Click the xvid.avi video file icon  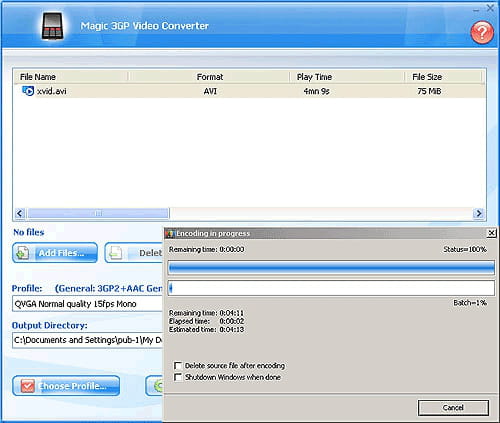tap(28, 91)
